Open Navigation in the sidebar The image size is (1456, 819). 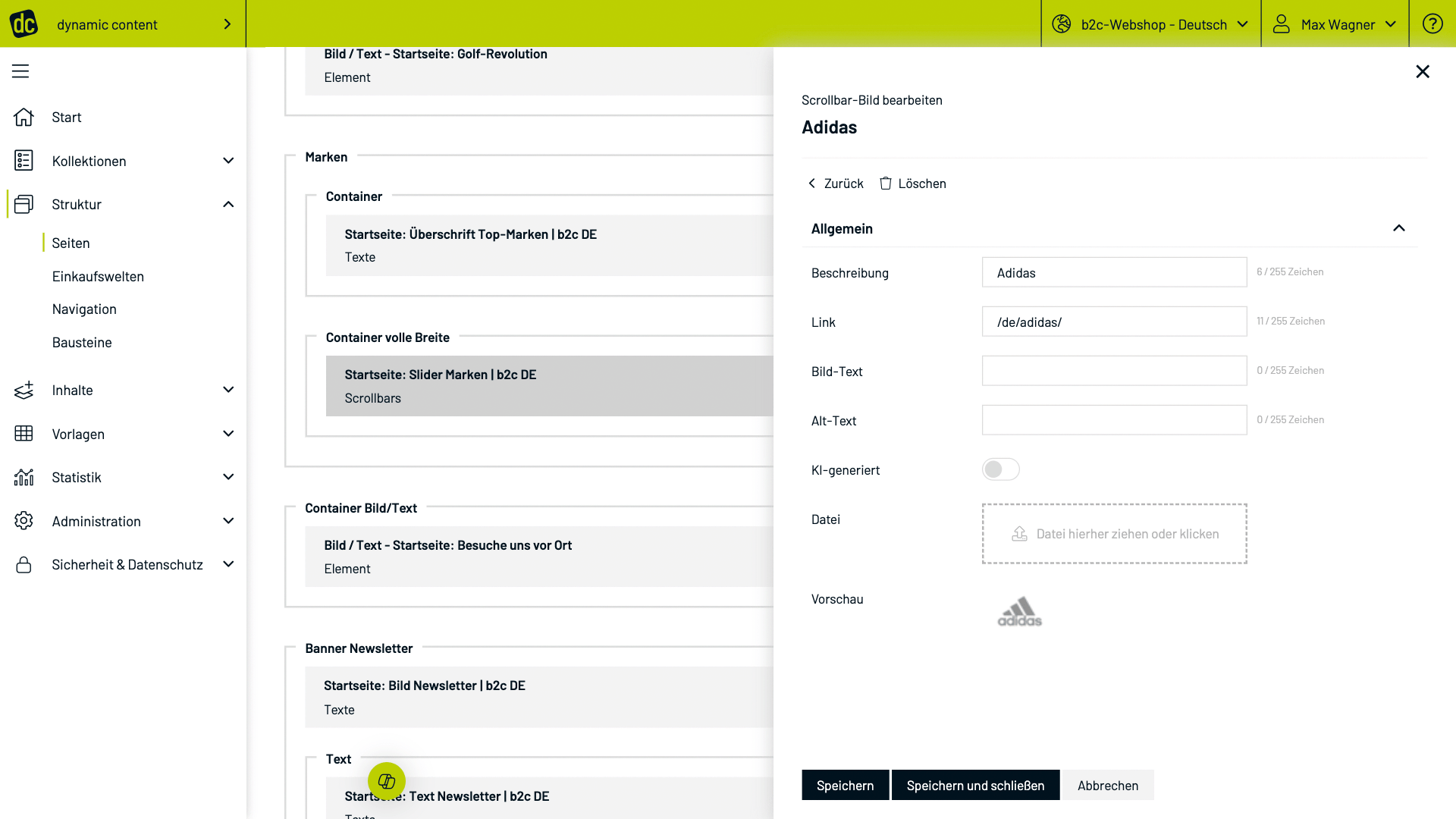point(84,309)
